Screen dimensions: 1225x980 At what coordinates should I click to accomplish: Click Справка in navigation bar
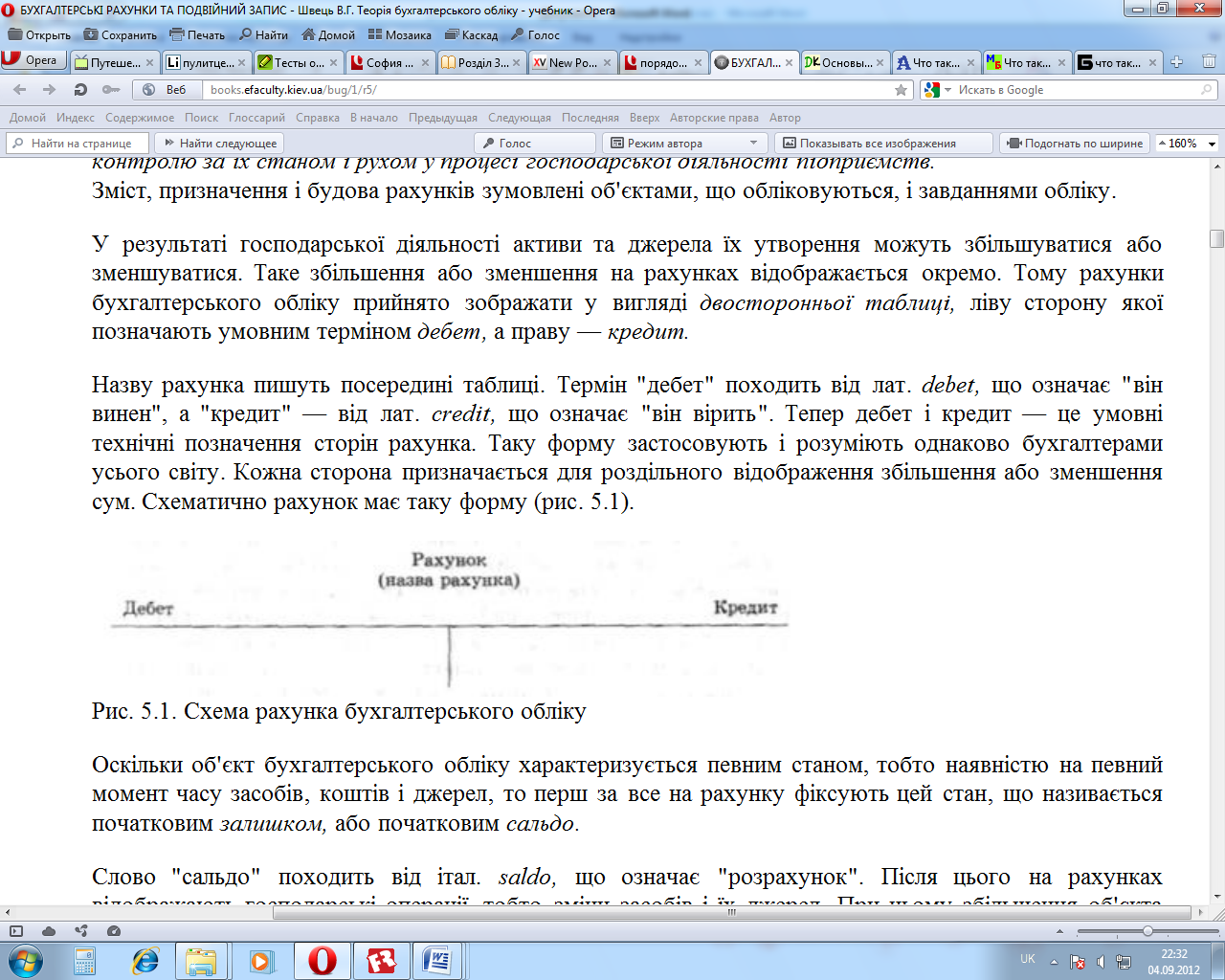tap(318, 118)
